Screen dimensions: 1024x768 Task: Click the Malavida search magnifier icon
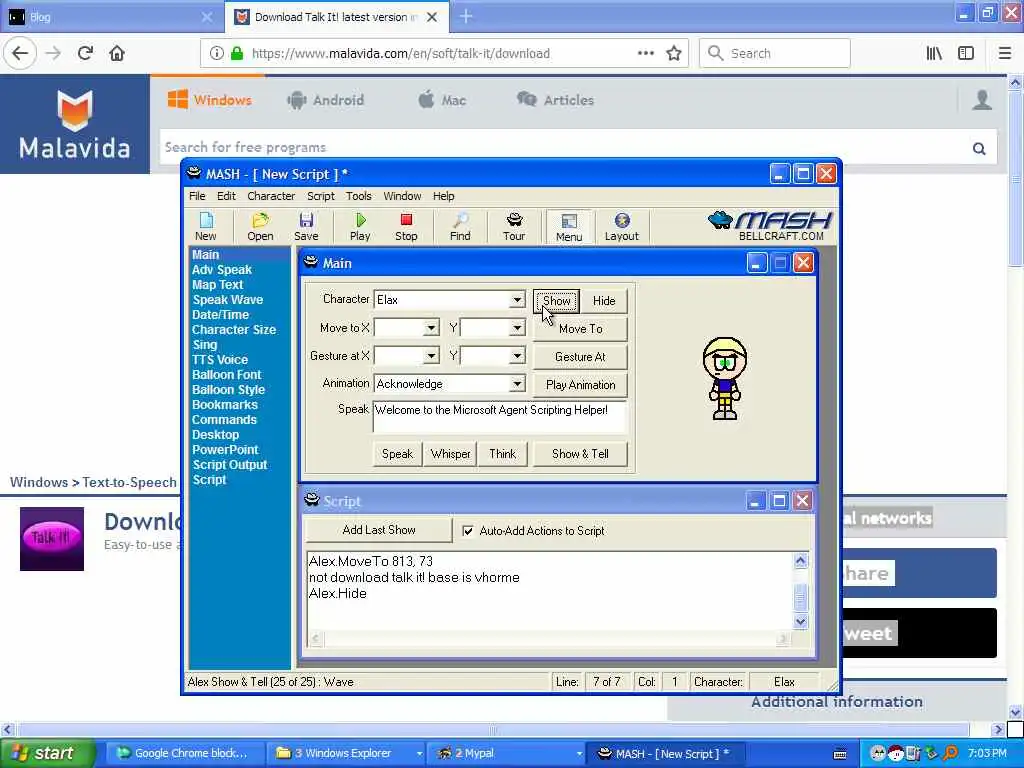979,148
